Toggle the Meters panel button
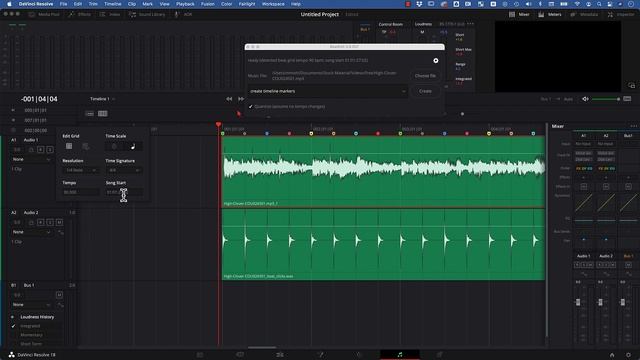640x360 pixels. pos(550,14)
